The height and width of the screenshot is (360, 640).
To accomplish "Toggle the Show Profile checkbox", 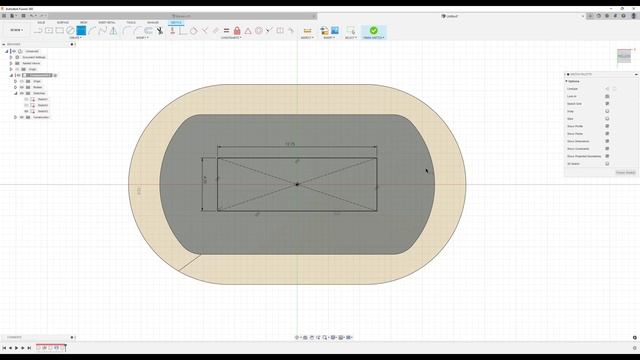I will [607, 126].
